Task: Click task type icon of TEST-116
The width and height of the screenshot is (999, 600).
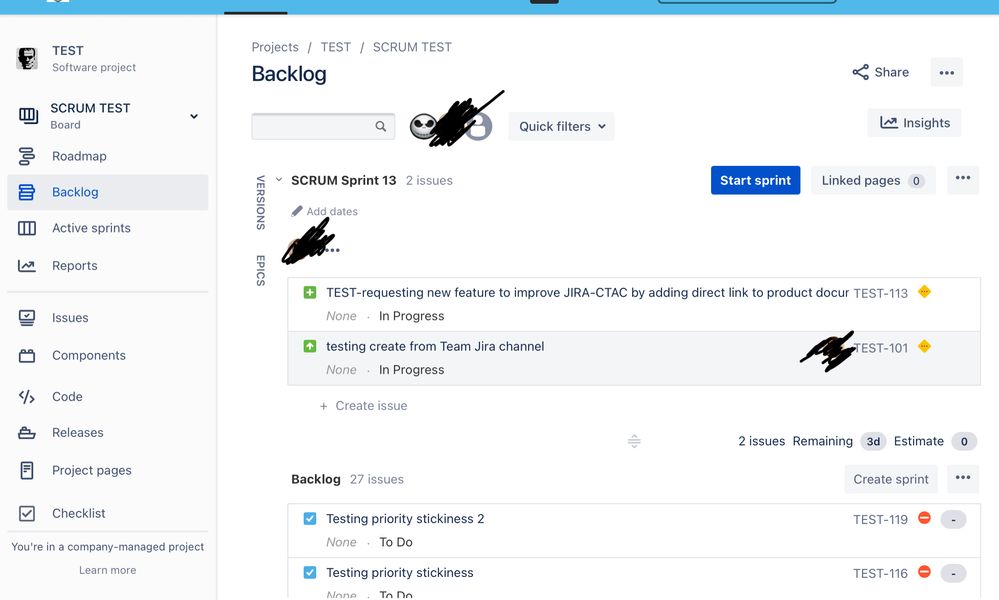Action: [x=310, y=573]
